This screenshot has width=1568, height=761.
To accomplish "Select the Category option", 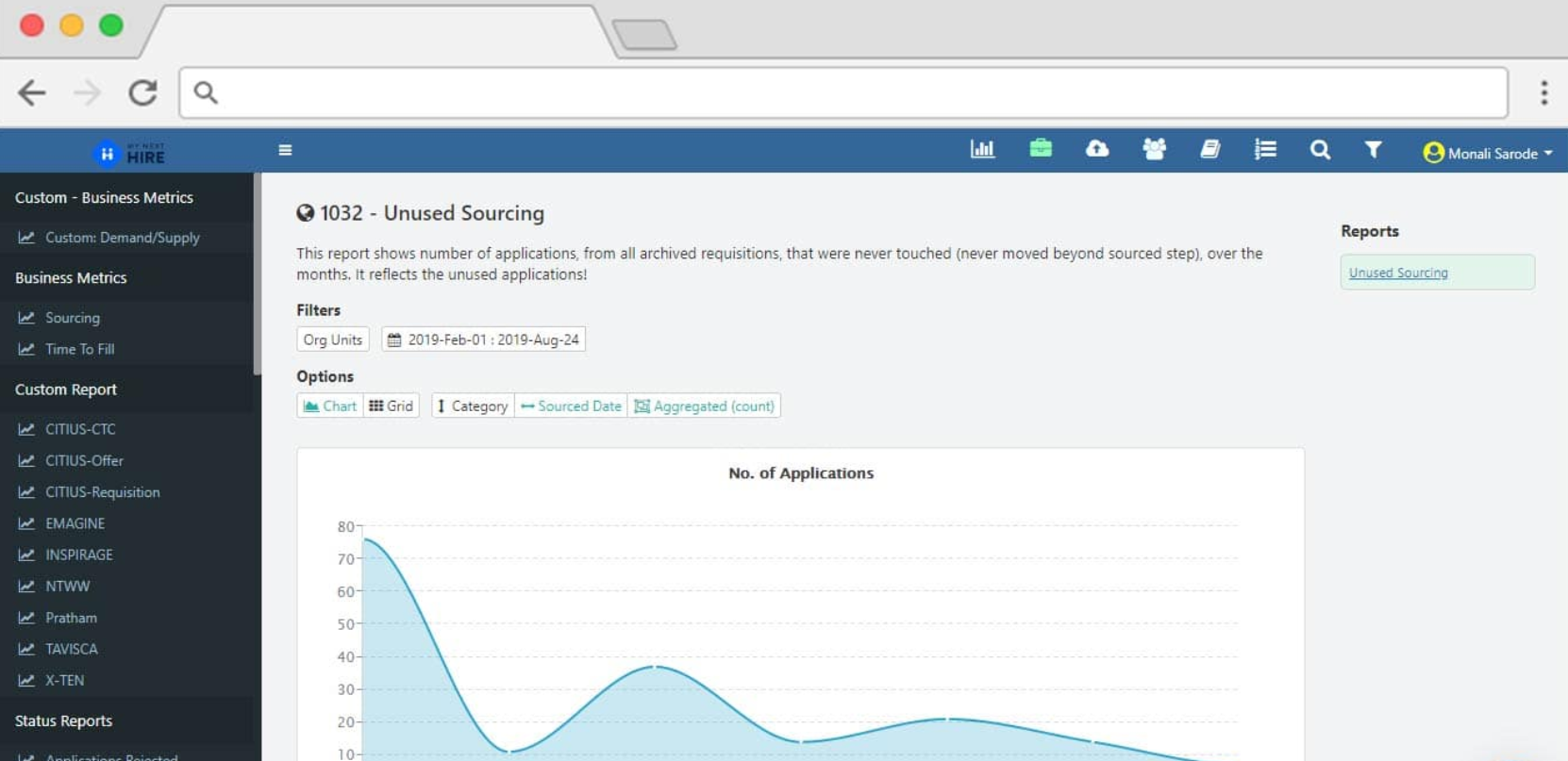I will (x=473, y=406).
